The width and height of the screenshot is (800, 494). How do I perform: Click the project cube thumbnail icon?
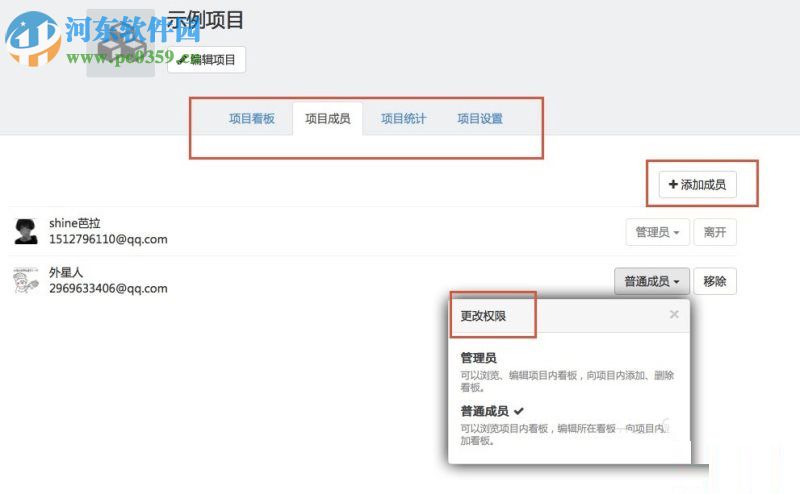(x=120, y=43)
